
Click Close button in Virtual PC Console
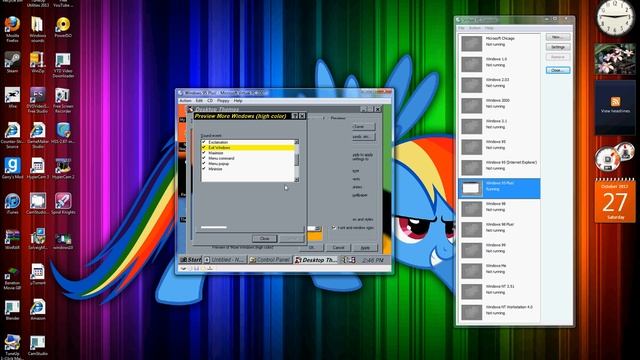tap(558, 70)
